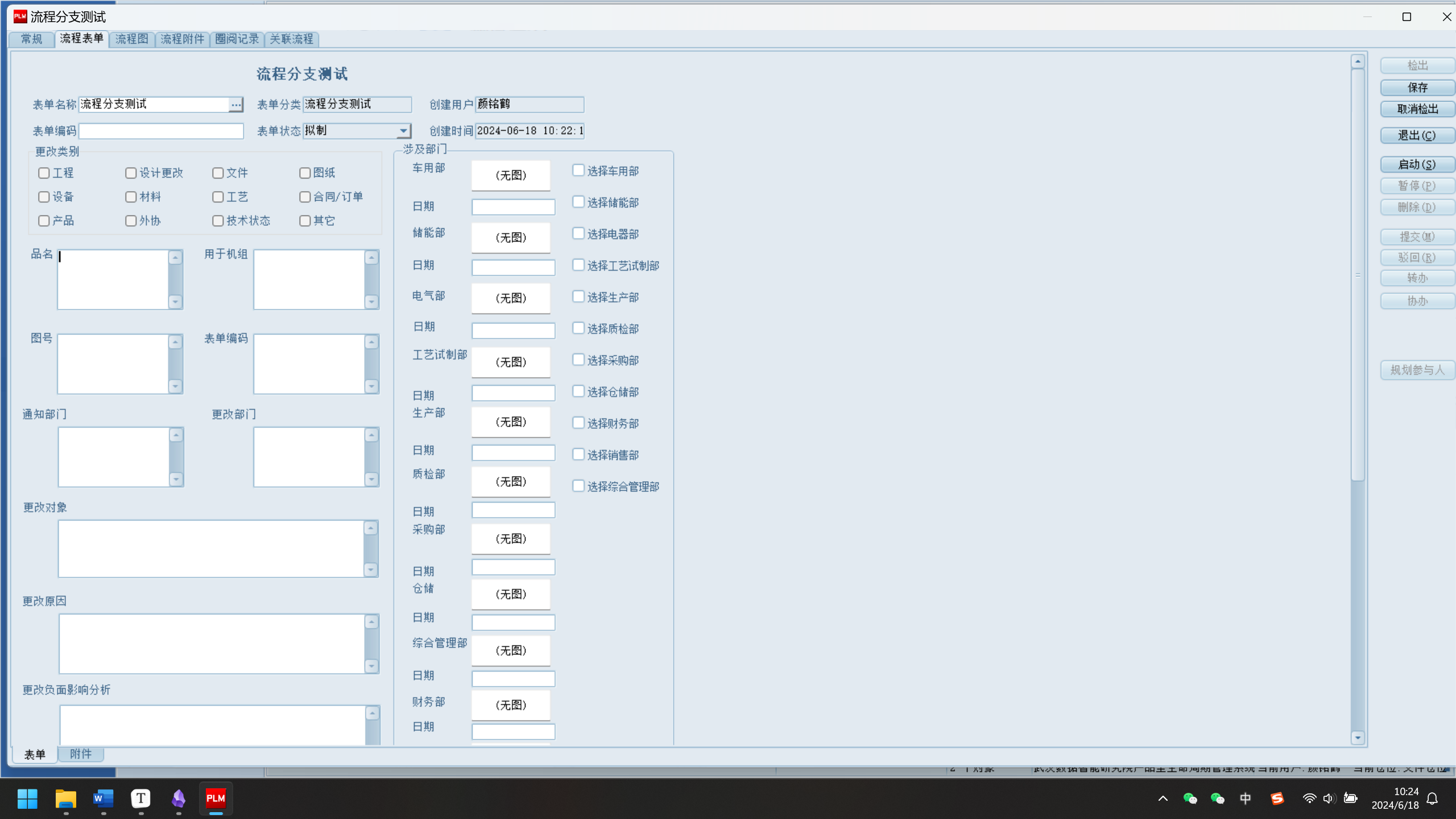This screenshot has height=819, width=1456.
Task: Click down arrow in 更改对象 box
Action: 371,570
